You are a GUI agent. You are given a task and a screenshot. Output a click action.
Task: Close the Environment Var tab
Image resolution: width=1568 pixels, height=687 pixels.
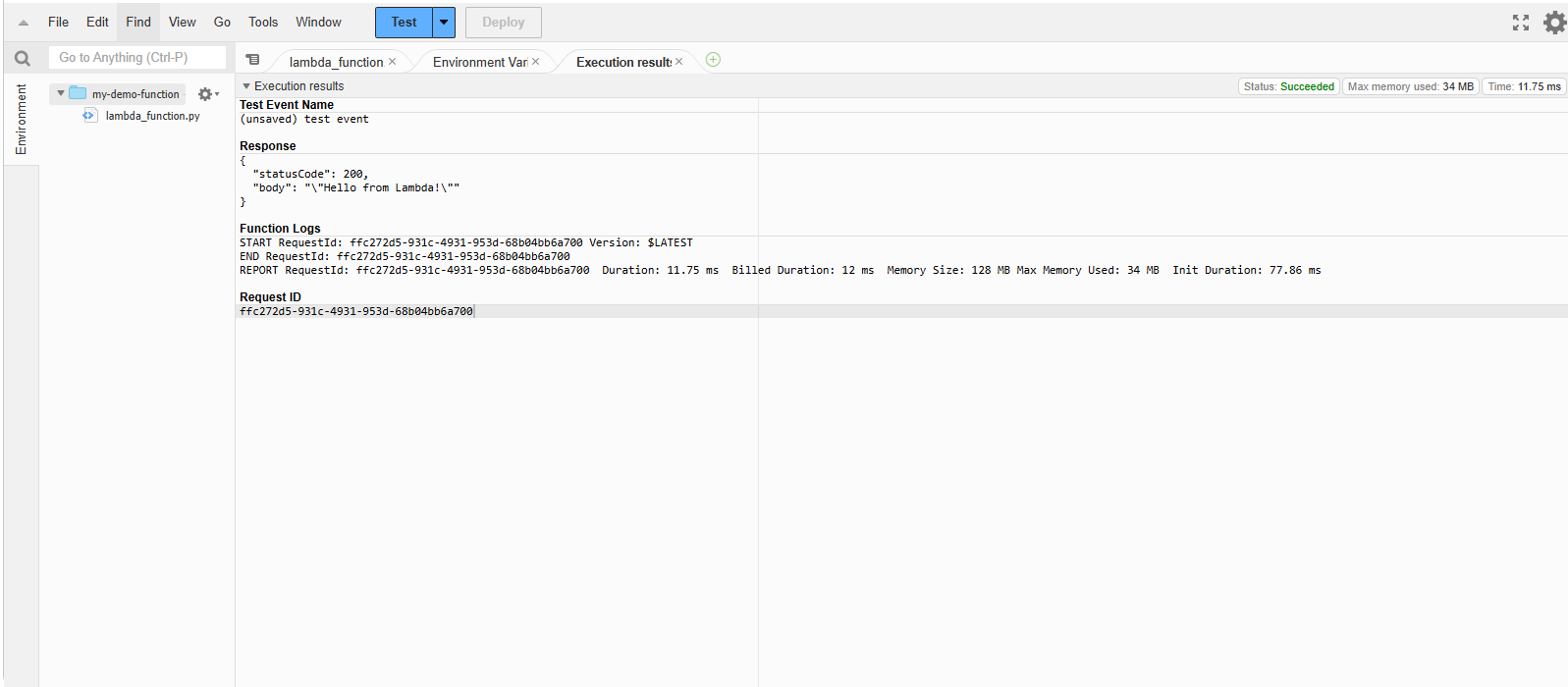[535, 61]
